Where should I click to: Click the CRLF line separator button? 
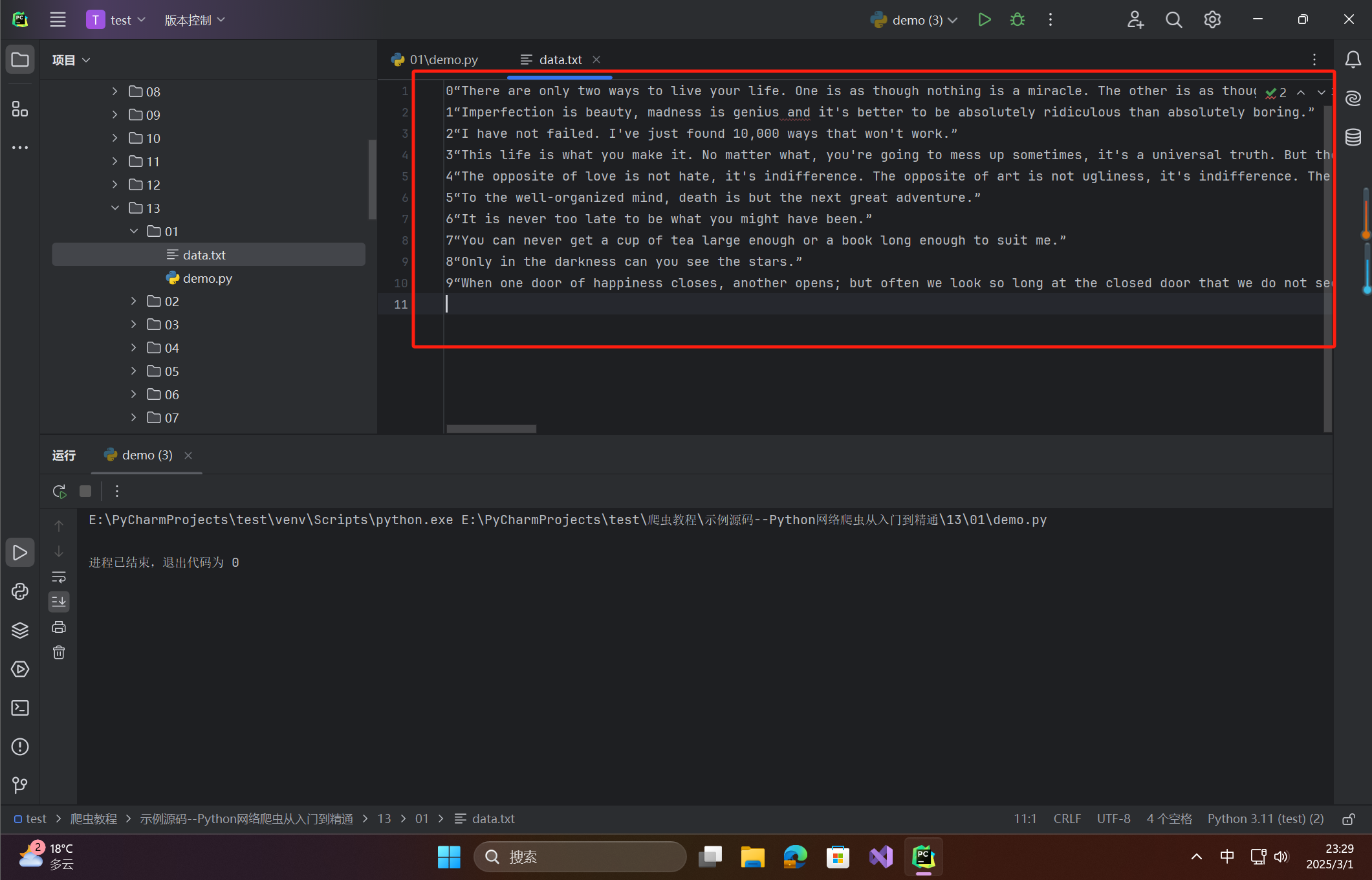coord(1067,819)
